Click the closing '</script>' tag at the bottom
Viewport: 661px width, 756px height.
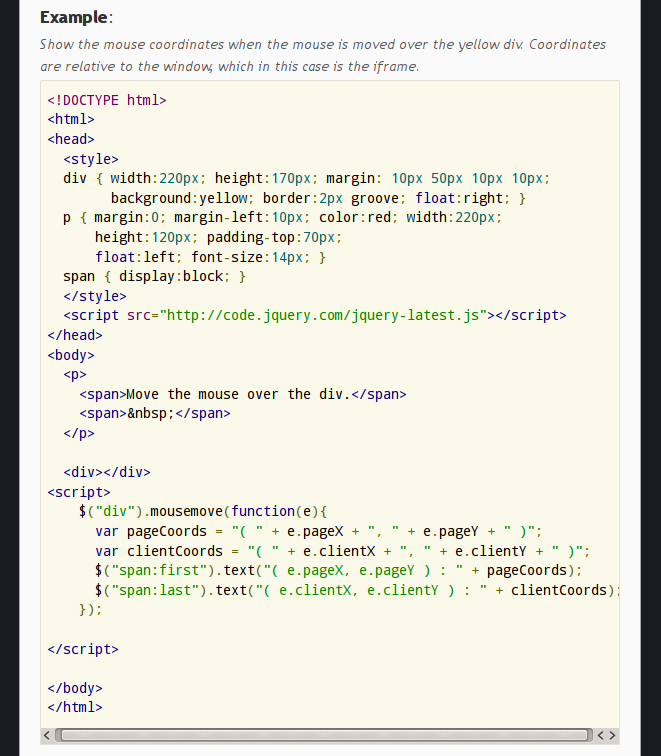pyautogui.click(x=83, y=649)
